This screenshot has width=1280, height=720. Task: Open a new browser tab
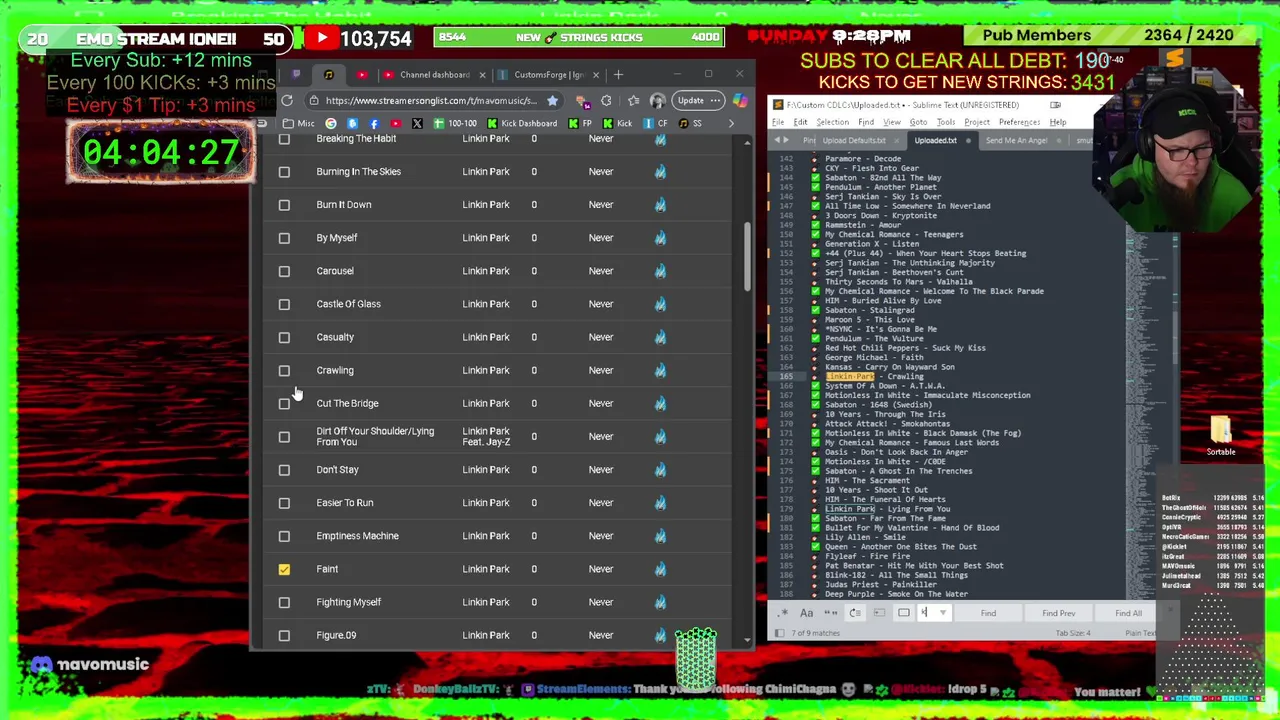(618, 75)
